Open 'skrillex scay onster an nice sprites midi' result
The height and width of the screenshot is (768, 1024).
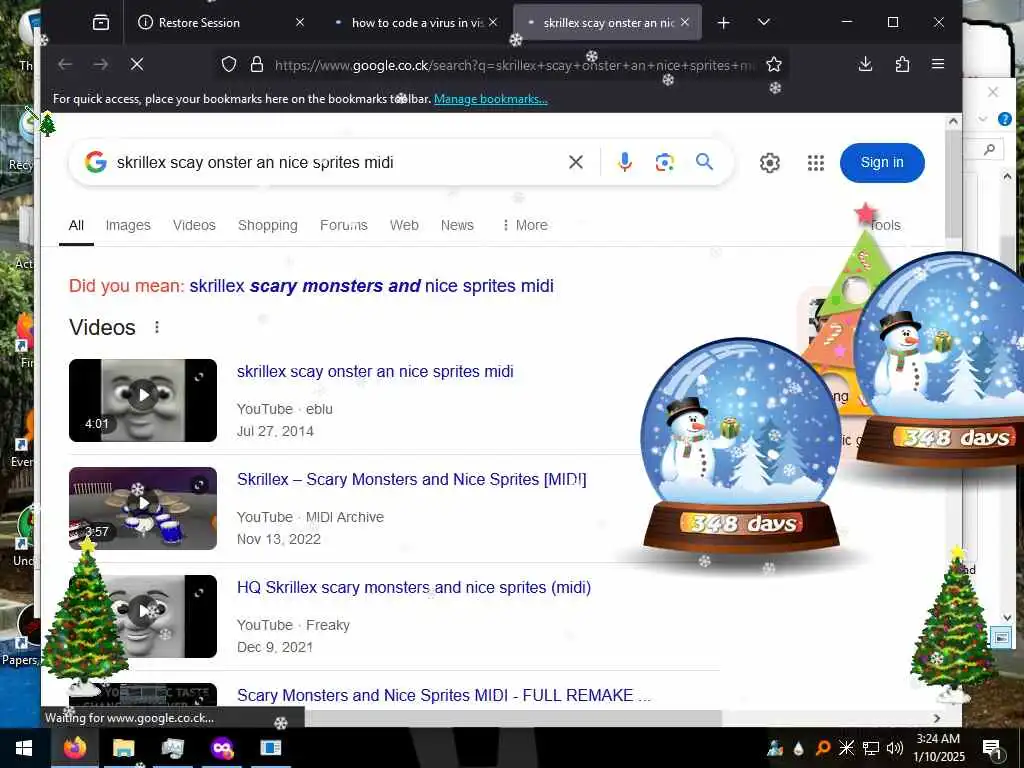[375, 372]
